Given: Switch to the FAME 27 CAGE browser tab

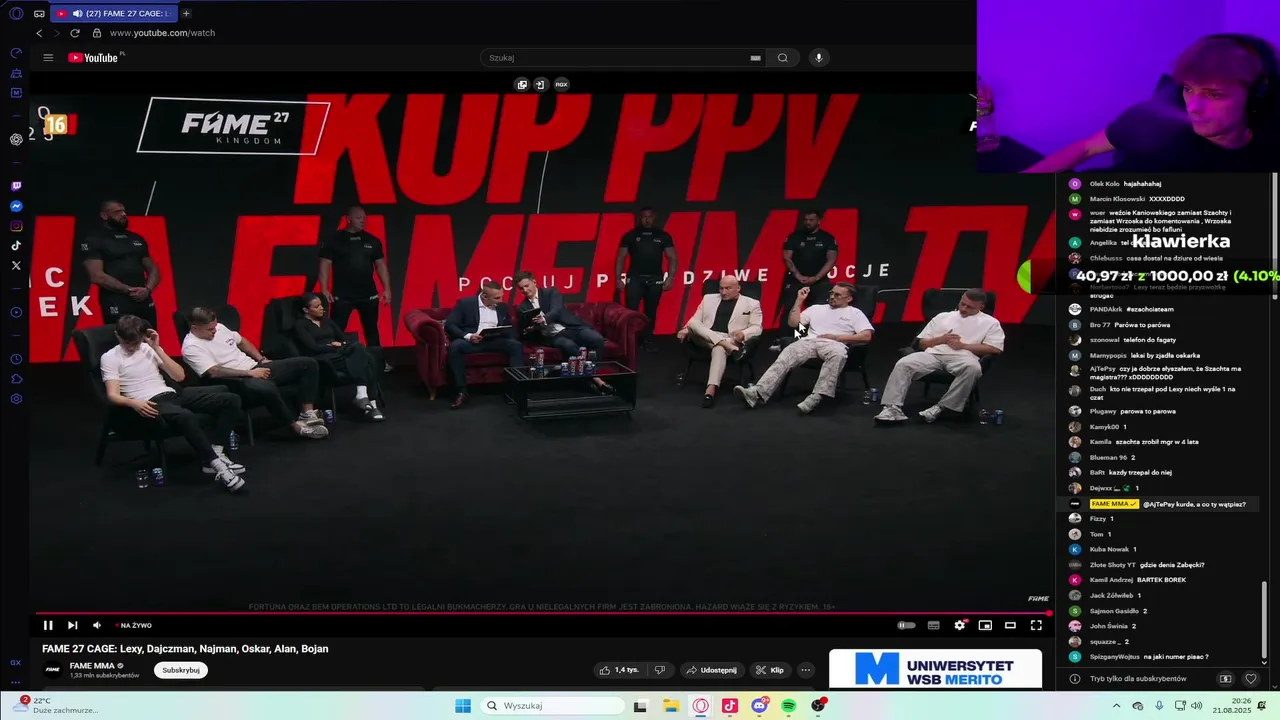Looking at the screenshot, I should point(113,13).
